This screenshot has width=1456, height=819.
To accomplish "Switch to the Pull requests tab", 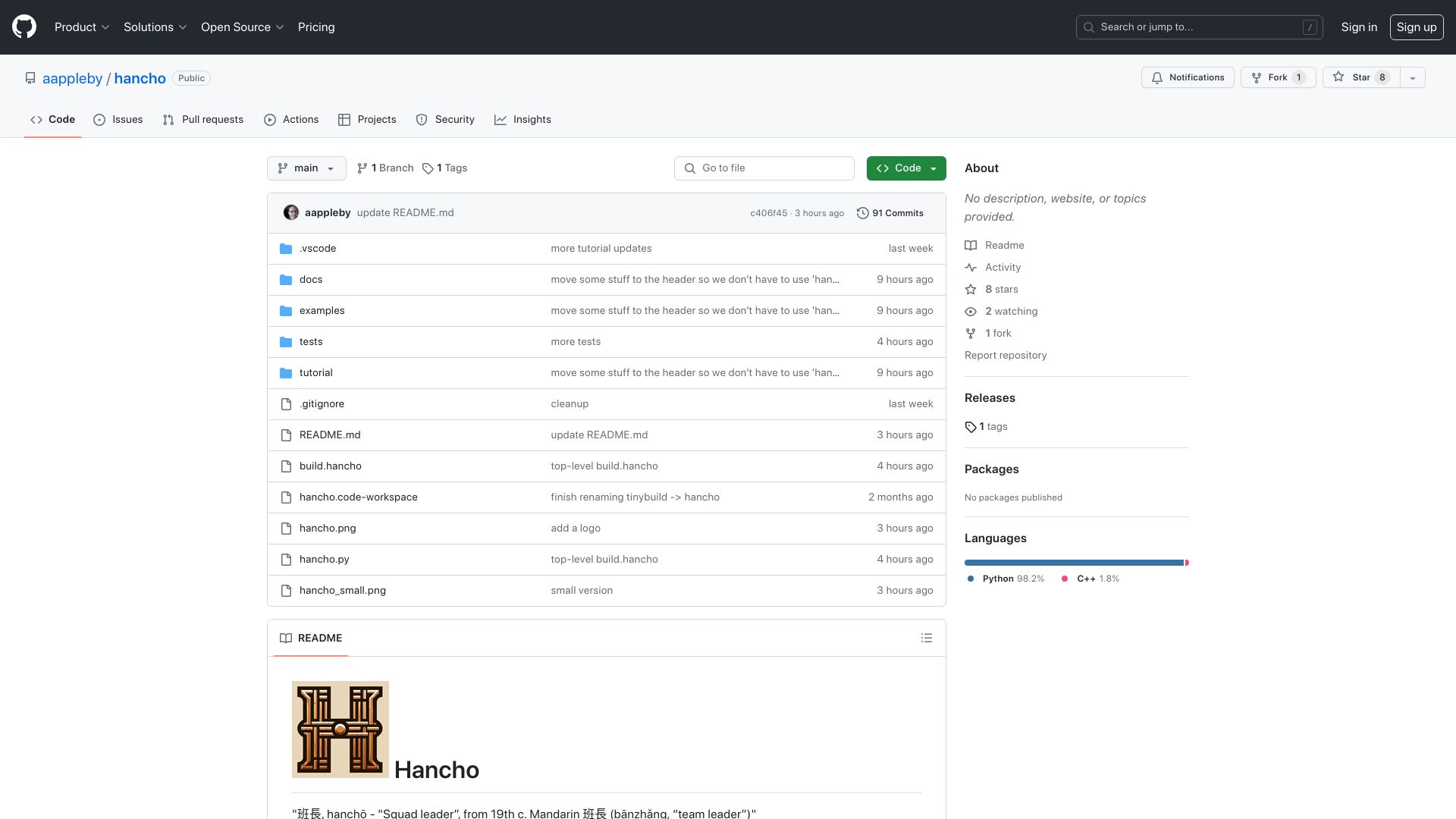I will pos(203,120).
